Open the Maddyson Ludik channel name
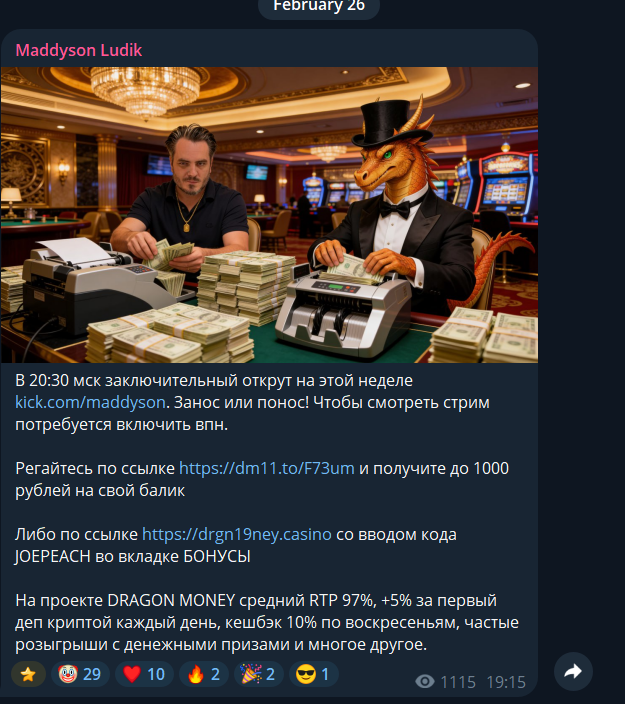 [79, 50]
